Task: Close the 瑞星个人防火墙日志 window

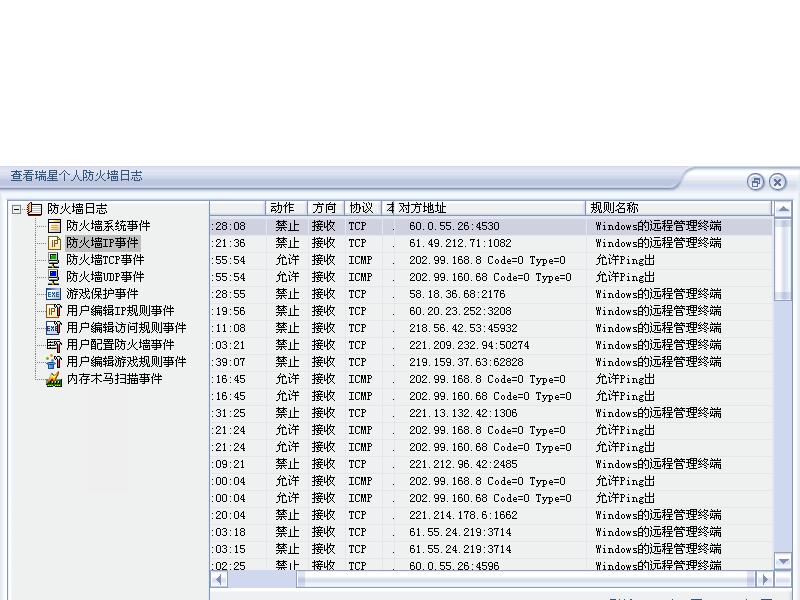Action: [778, 182]
